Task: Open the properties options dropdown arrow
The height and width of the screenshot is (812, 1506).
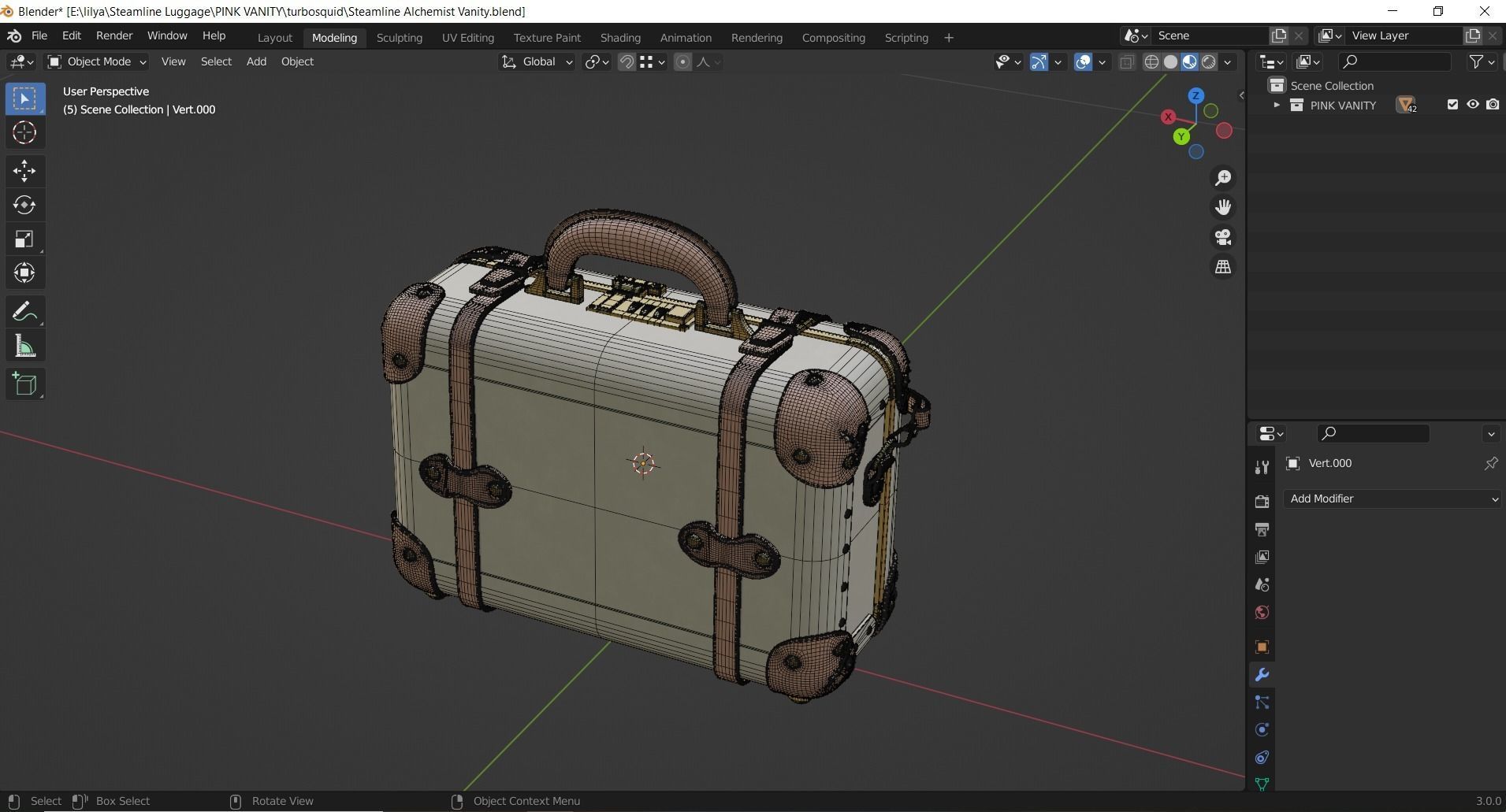Action: 1491,434
